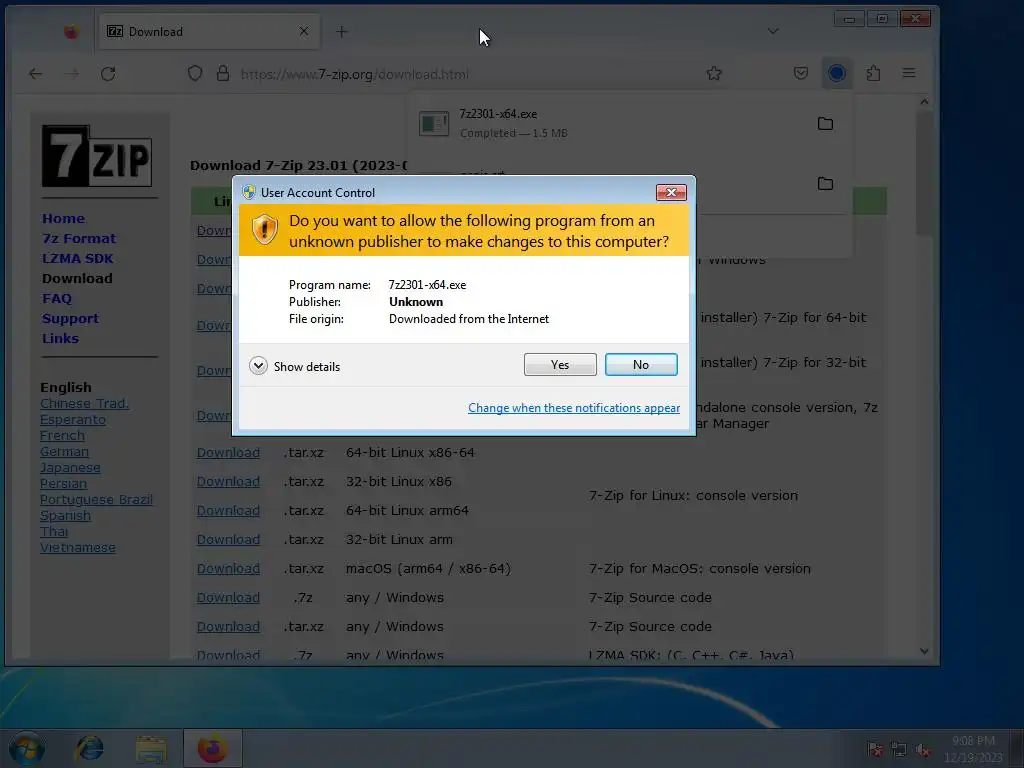Viewport: 1024px width, 768px height.
Task: Switch language to Japanese
Action: (70, 468)
